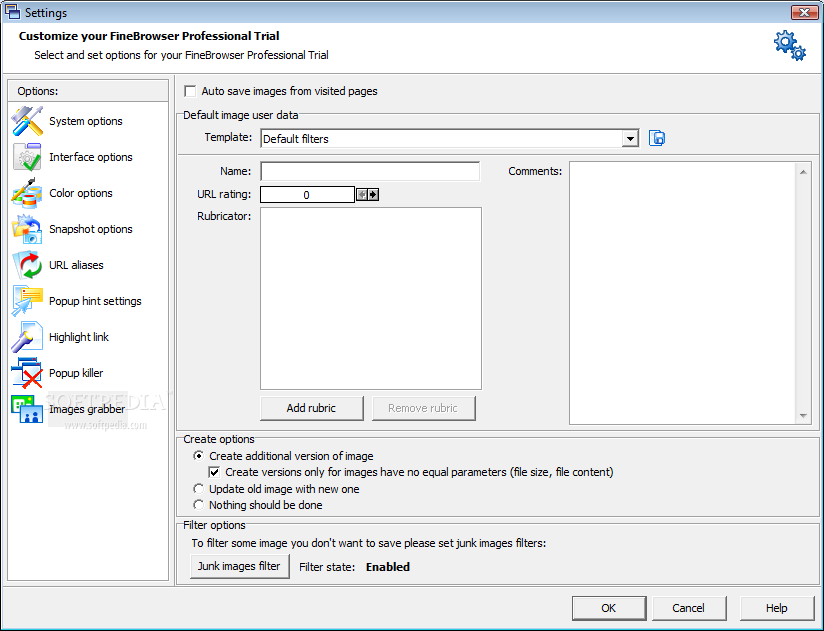The height and width of the screenshot is (631, 824).
Task: Click the Interface options gear icon
Action: tap(27, 157)
